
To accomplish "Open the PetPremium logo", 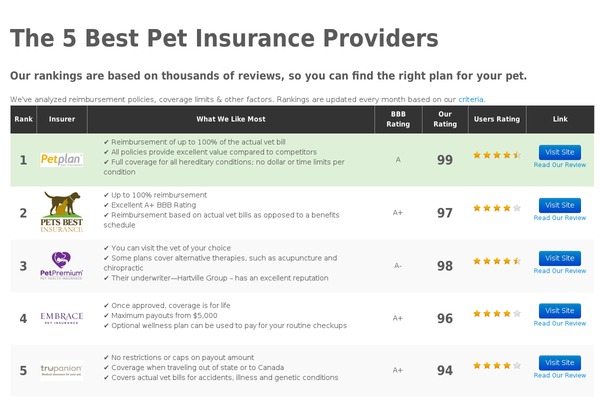I will coord(62,266).
